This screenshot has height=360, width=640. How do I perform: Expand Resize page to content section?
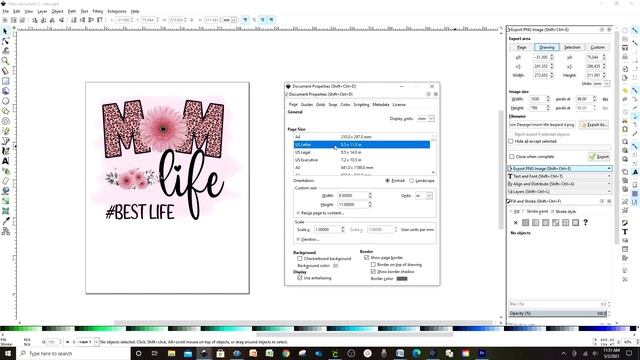tap(320, 213)
